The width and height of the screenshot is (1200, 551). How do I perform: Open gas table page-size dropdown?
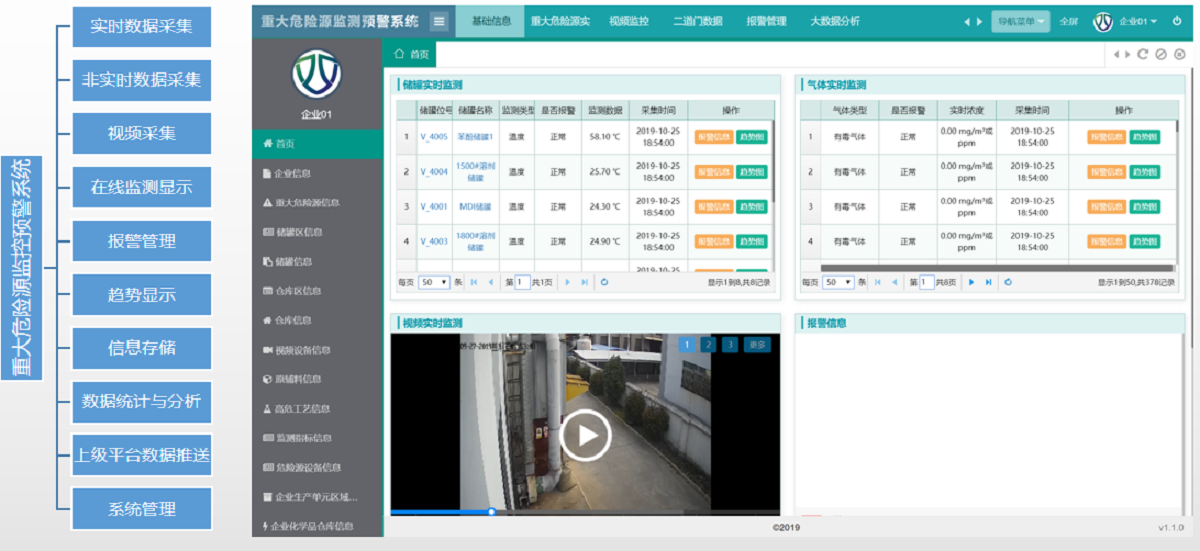click(x=838, y=282)
